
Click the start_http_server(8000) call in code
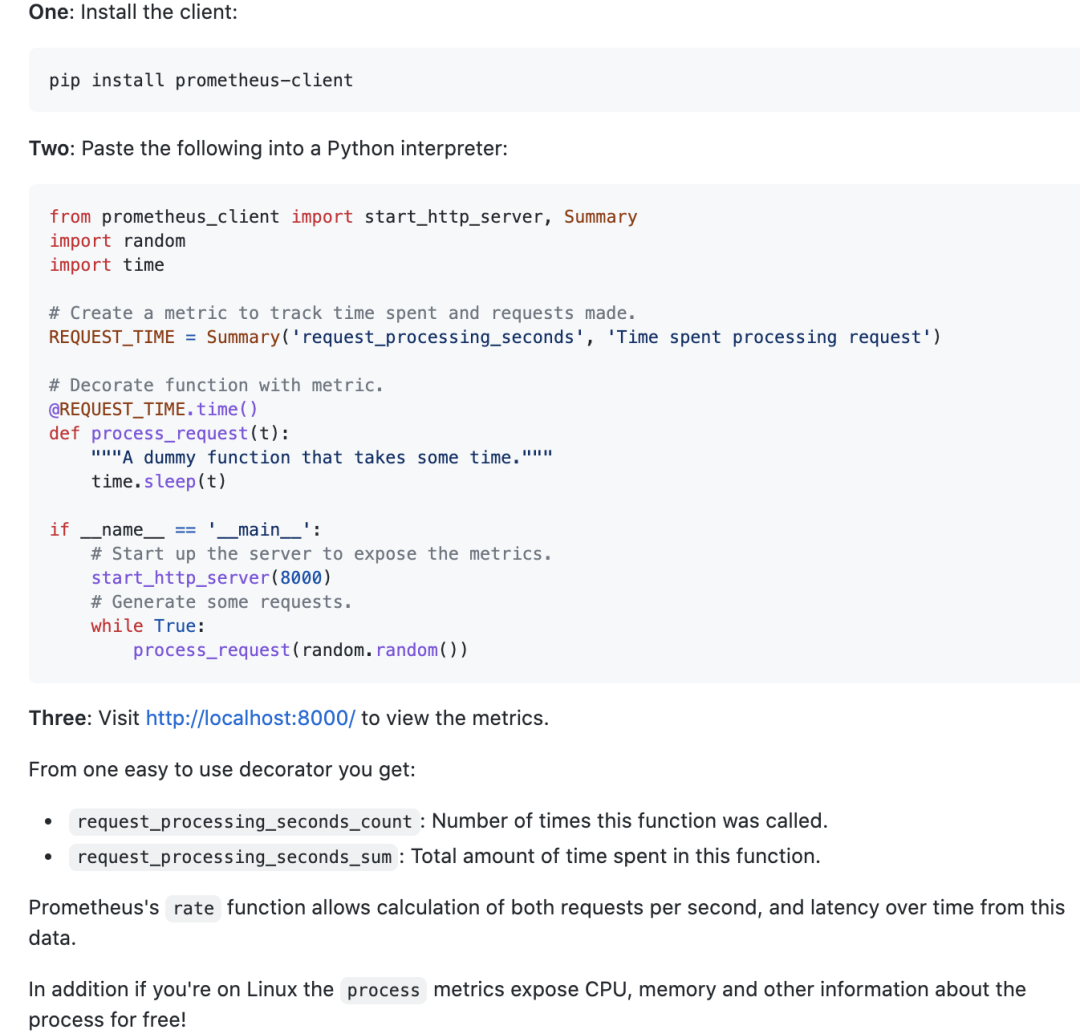[x=211, y=578]
